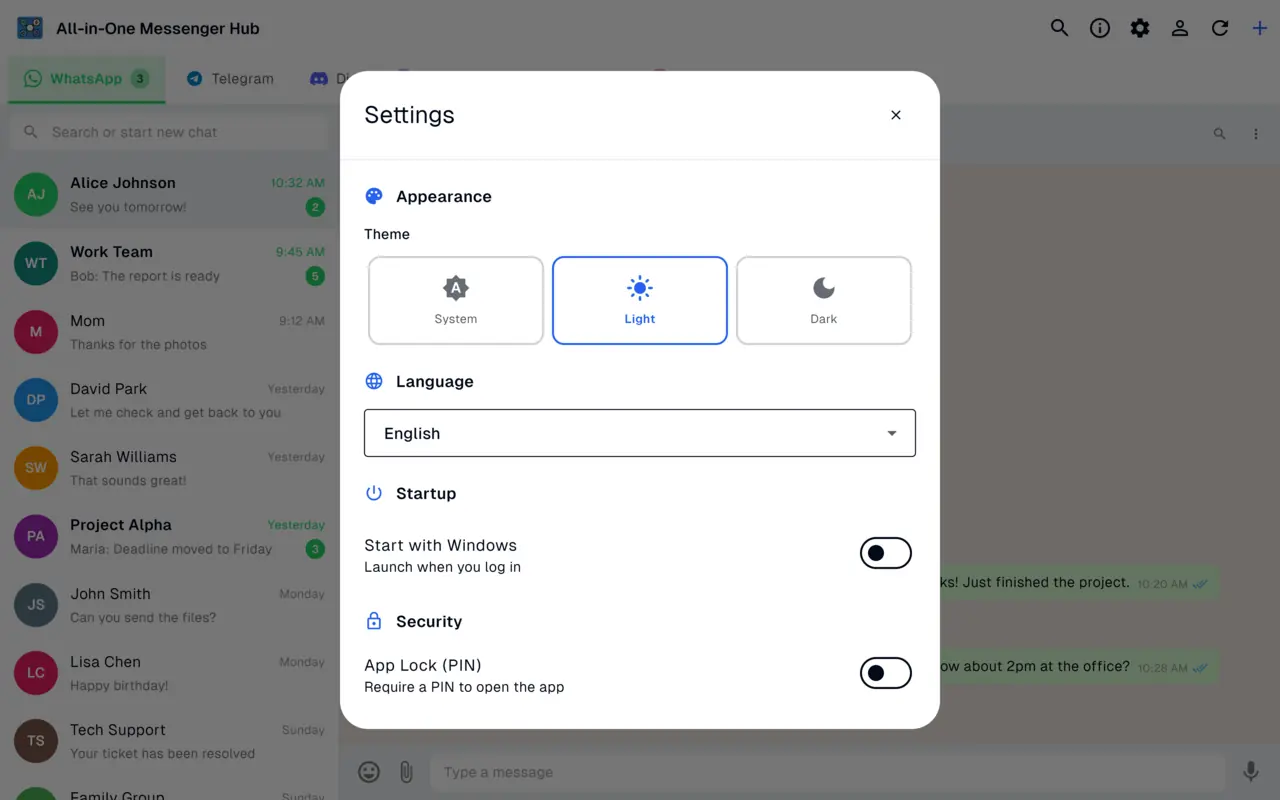Image resolution: width=1280 pixels, height=800 pixels.
Task: Add a new service with plus icon
Action: (1260, 28)
